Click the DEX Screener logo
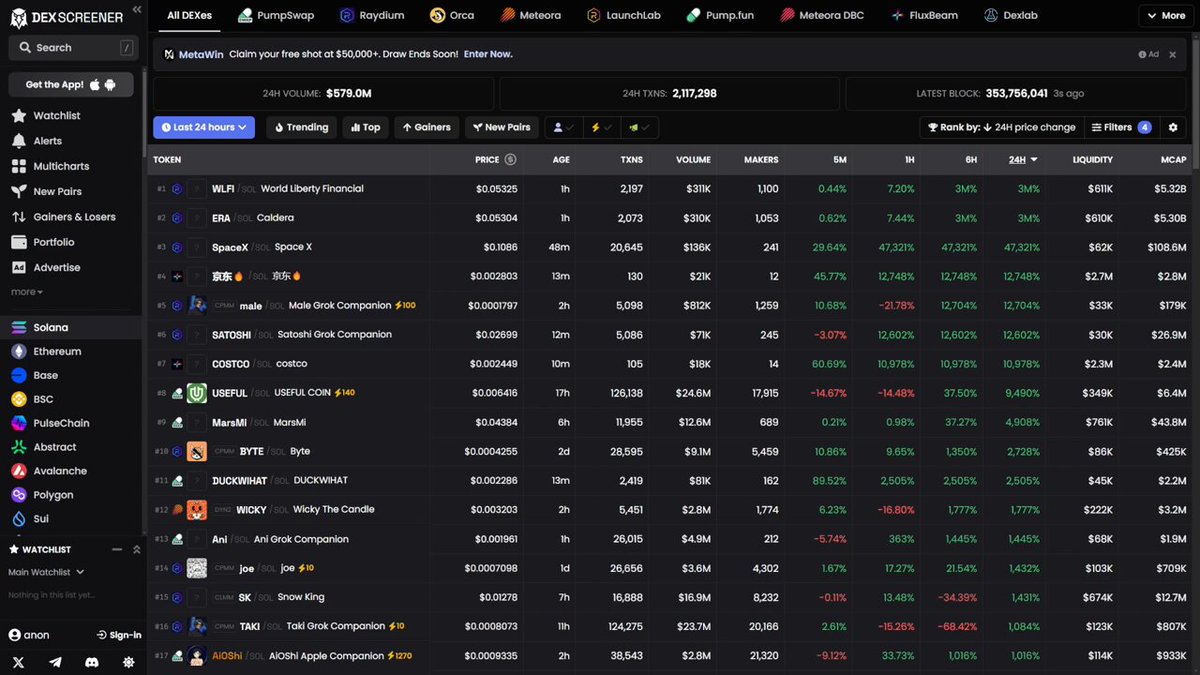The height and width of the screenshot is (675, 1200). coord(67,17)
